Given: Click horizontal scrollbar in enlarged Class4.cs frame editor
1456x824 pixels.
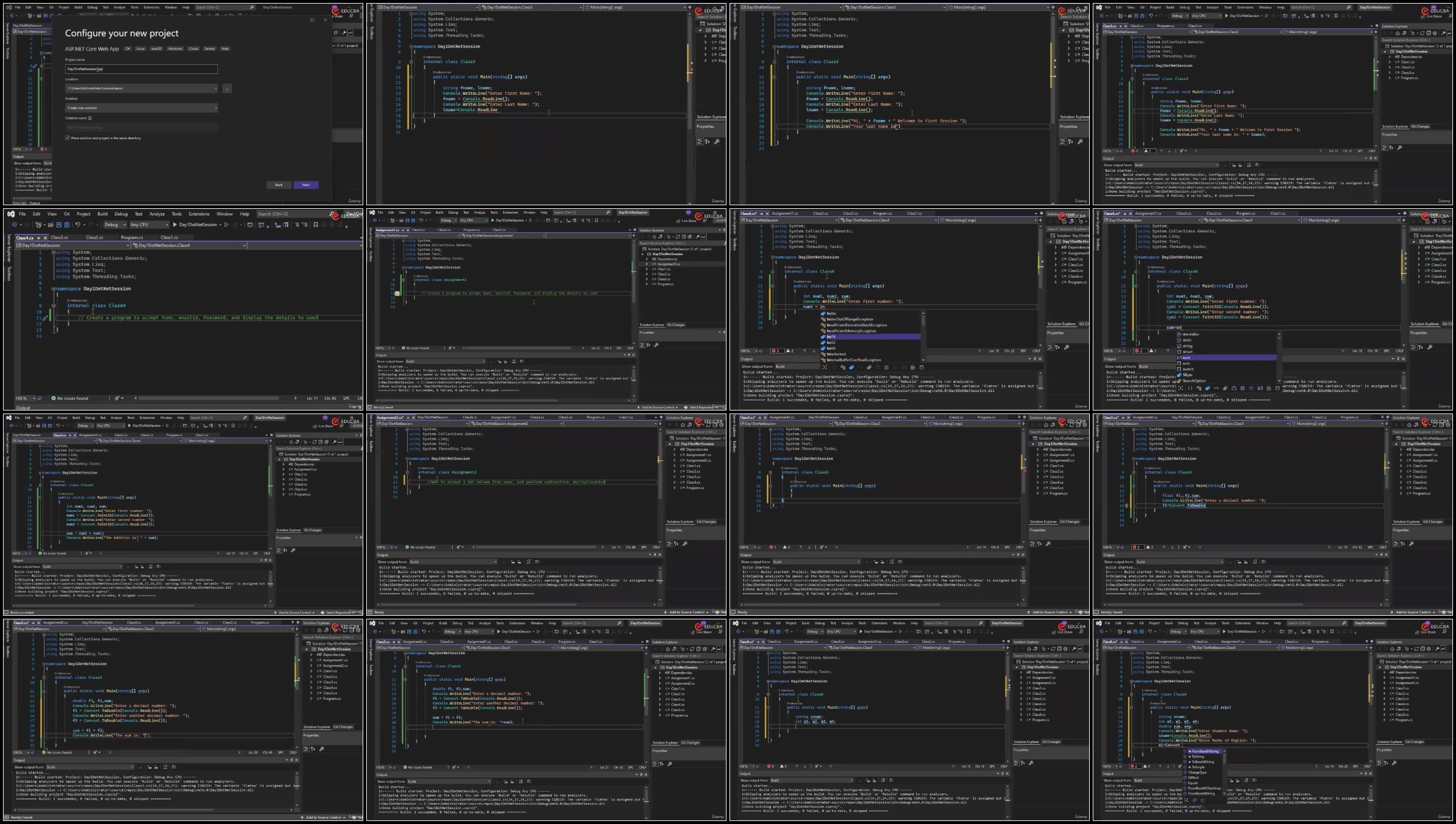Looking at the screenshot, I should [209, 398].
